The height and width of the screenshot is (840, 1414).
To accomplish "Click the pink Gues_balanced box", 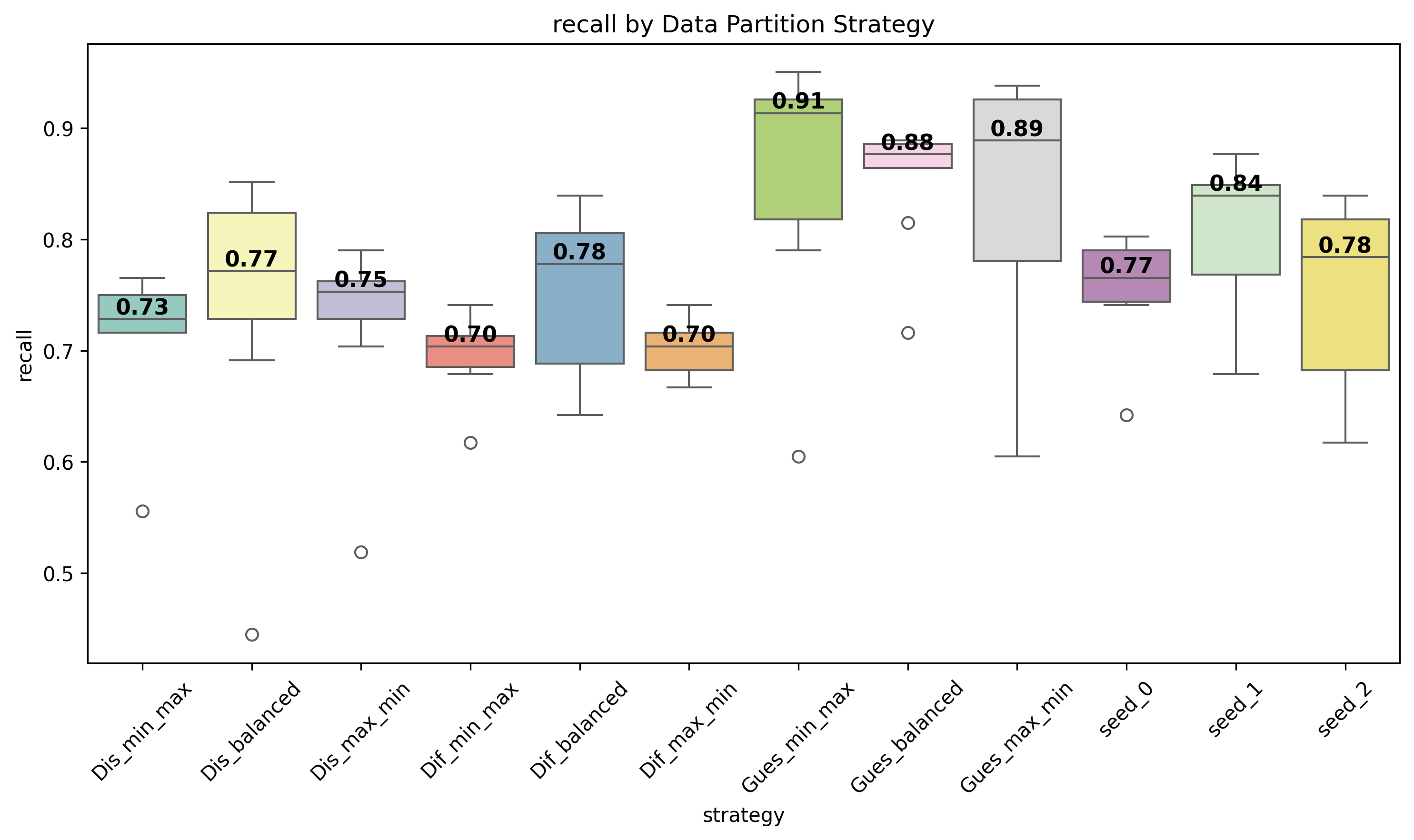I will pos(907,161).
